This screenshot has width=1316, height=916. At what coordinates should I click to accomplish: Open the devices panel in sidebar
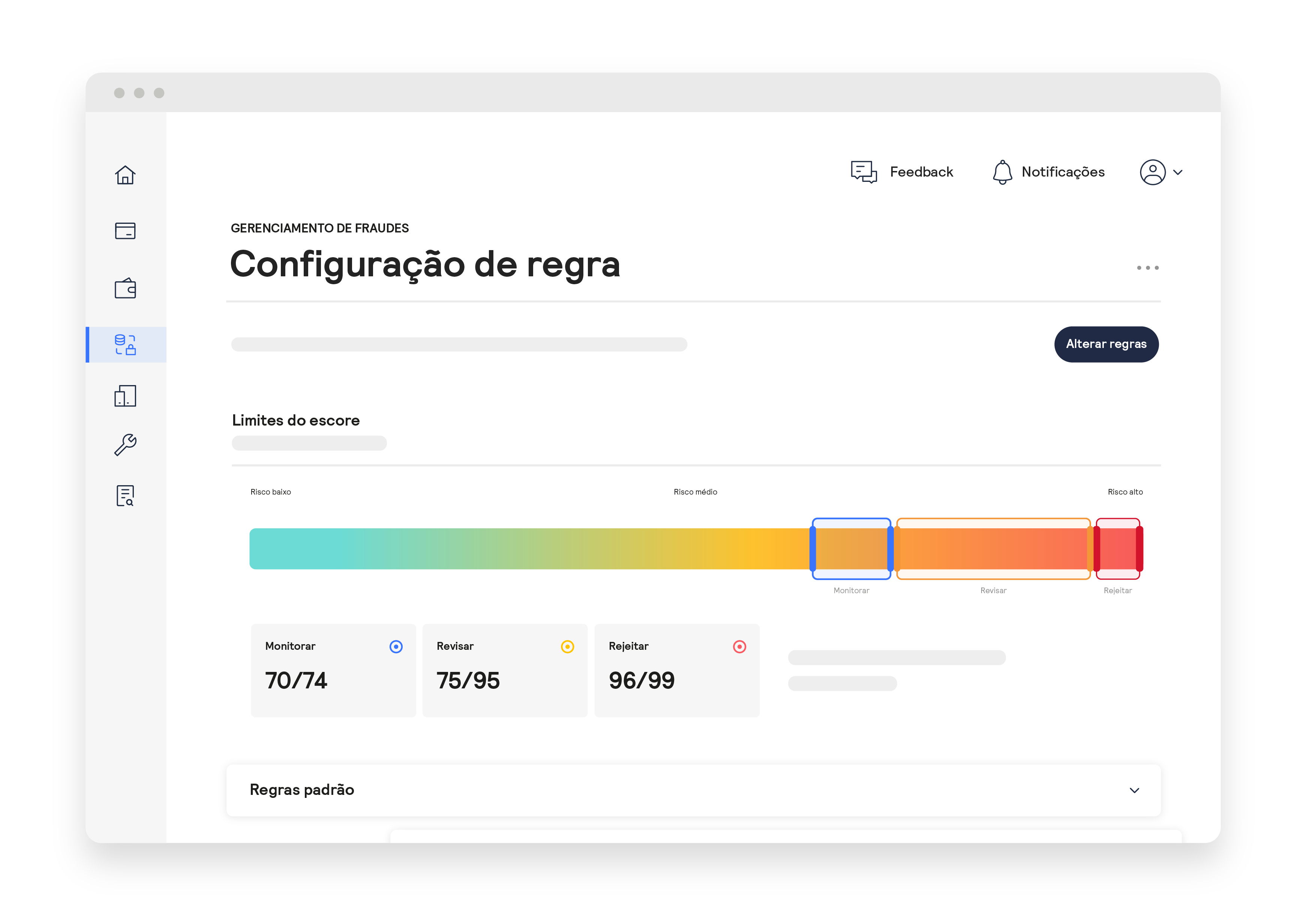click(x=126, y=396)
